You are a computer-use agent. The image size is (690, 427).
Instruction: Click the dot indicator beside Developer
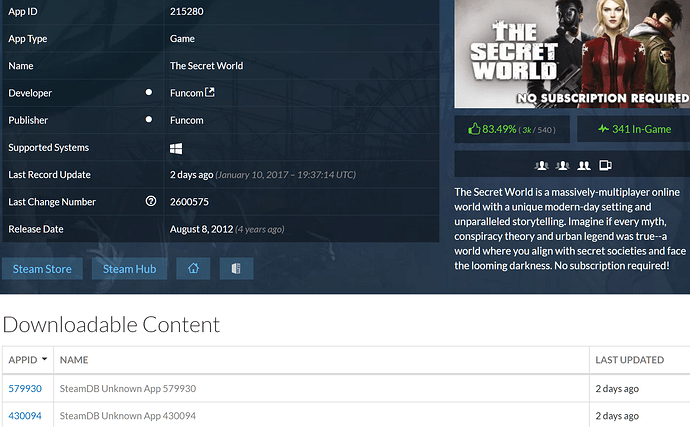point(149,92)
